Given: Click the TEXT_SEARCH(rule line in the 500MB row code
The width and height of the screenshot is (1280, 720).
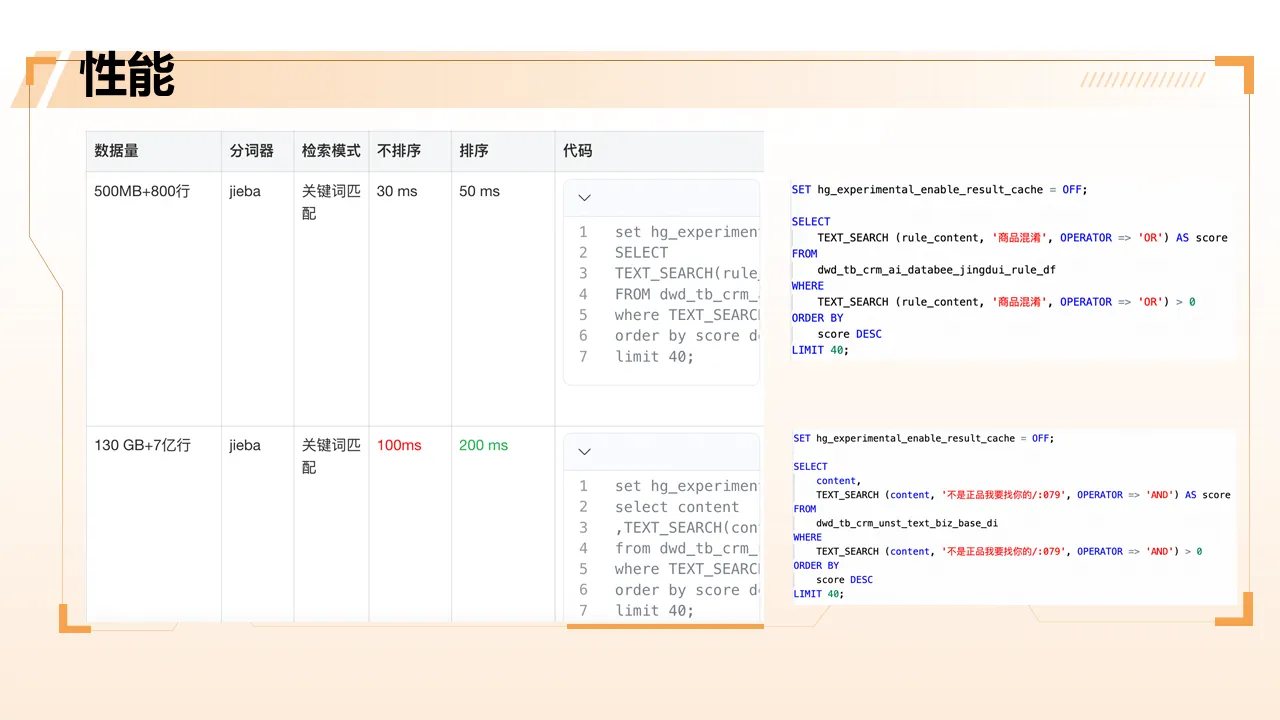Looking at the screenshot, I should click(x=687, y=273).
